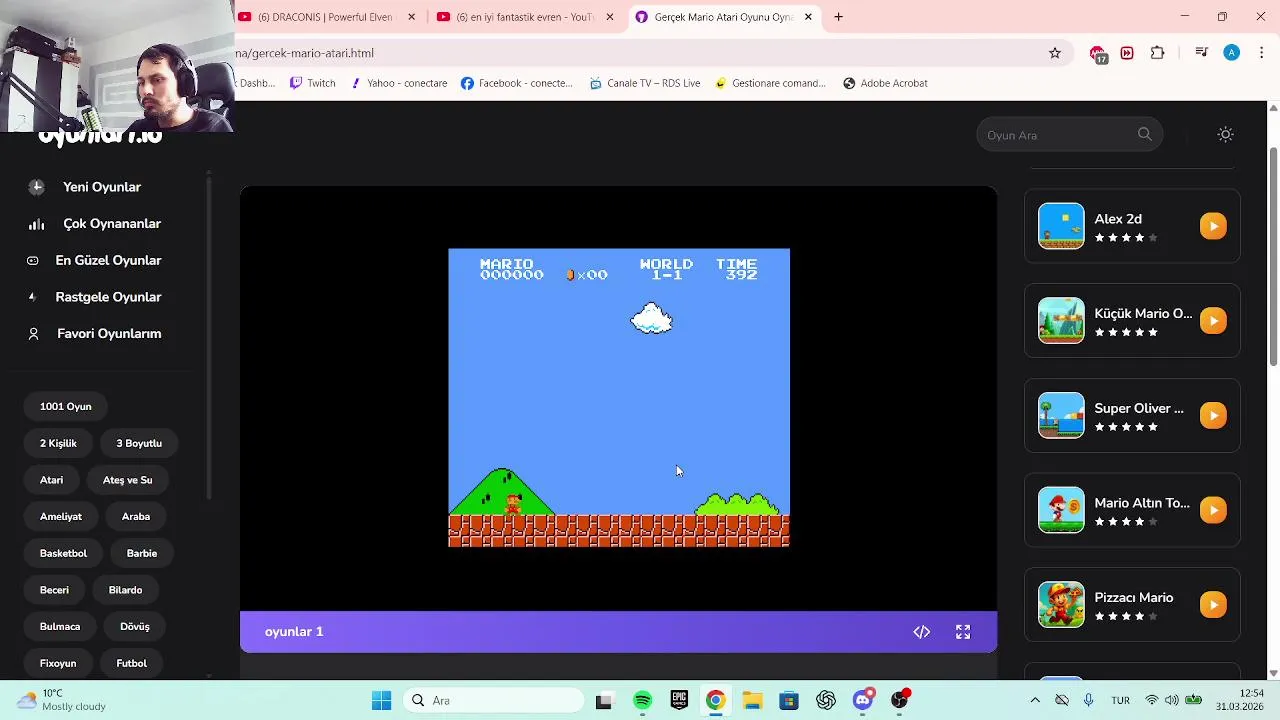Open the Facebook - conecte... bookmark
Viewport: 1280px width, 720px height.
(x=517, y=83)
